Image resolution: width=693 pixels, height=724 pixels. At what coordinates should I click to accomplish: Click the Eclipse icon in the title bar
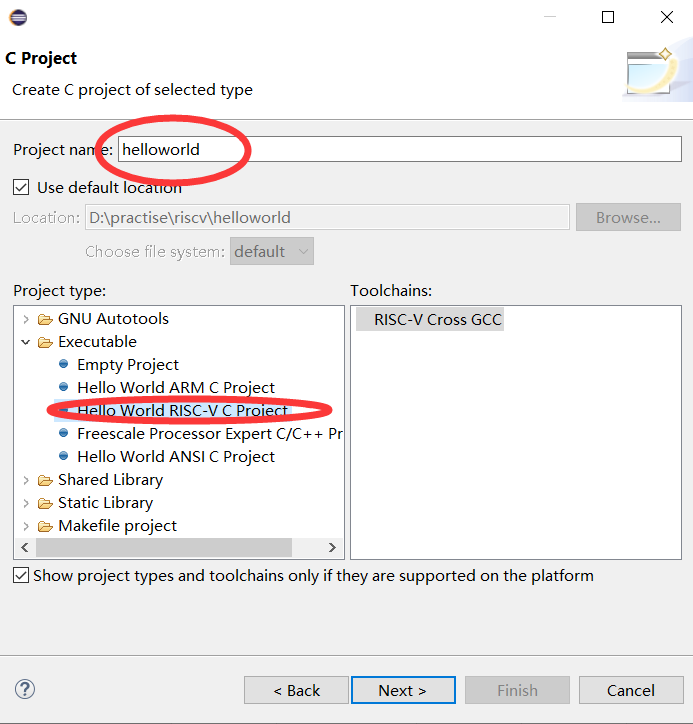18,17
